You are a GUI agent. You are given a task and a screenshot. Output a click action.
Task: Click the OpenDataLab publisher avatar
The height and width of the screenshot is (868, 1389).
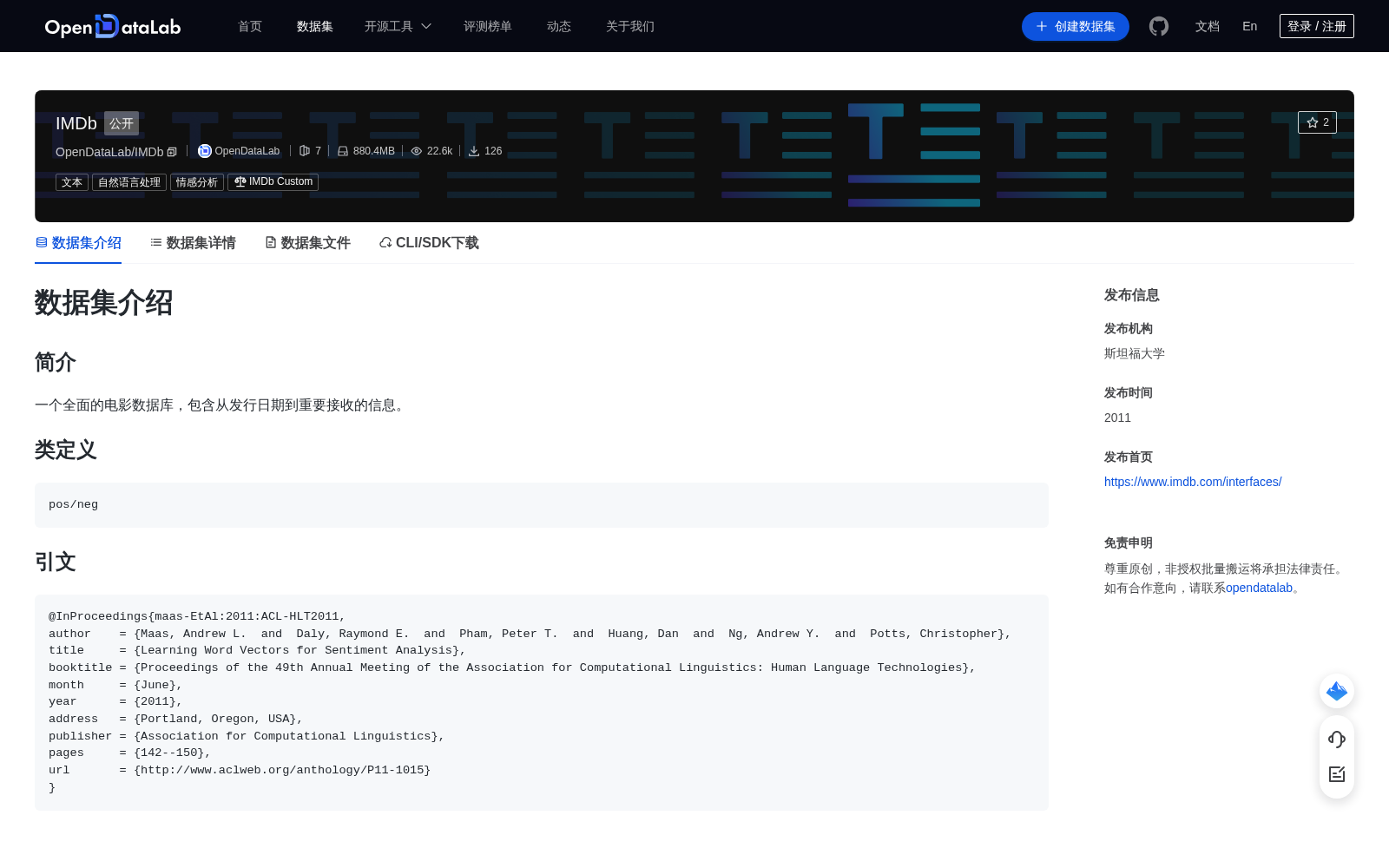point(205,151)
